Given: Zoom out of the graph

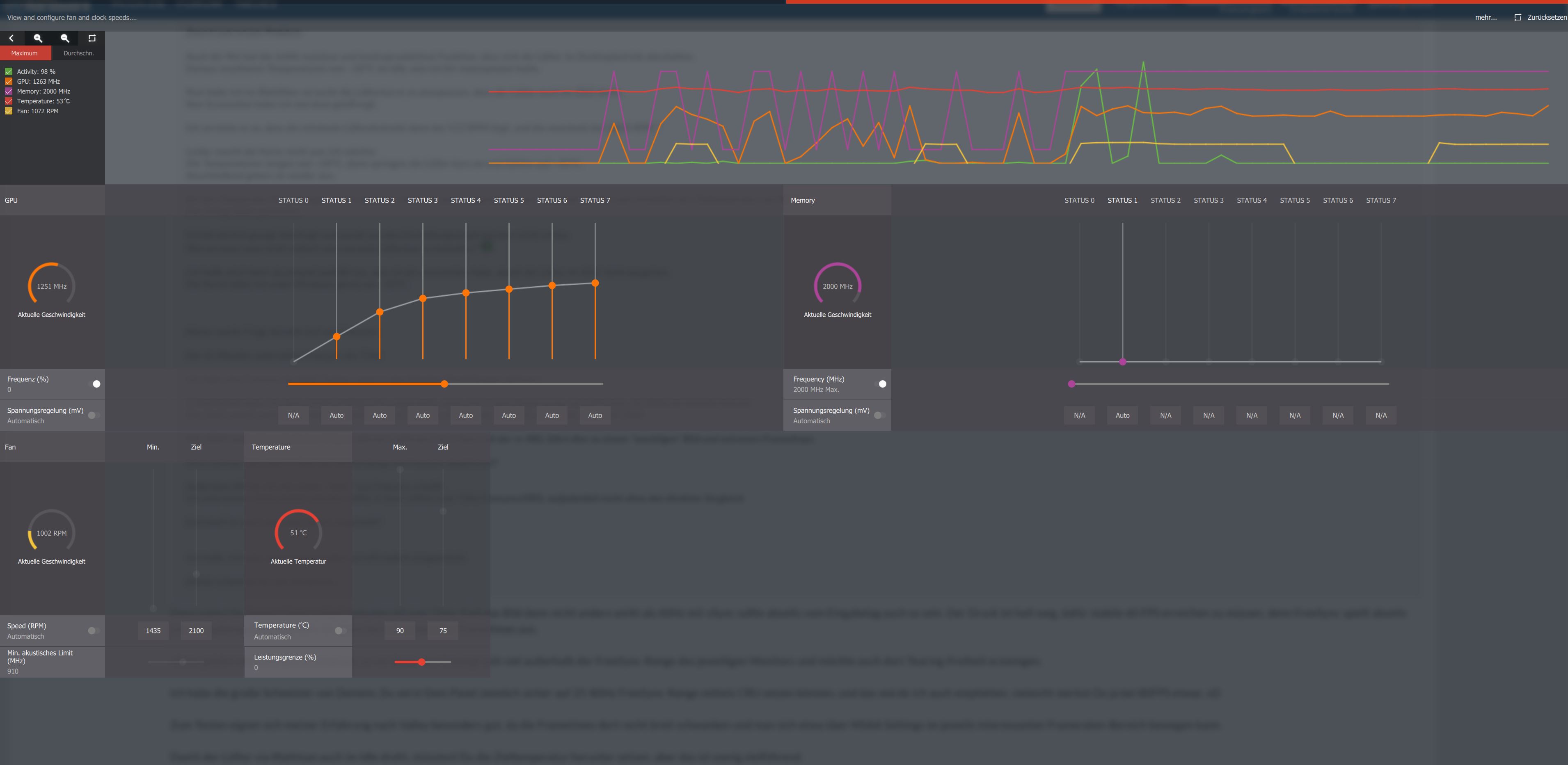Looking at the screenshot, I should [65, 38].
